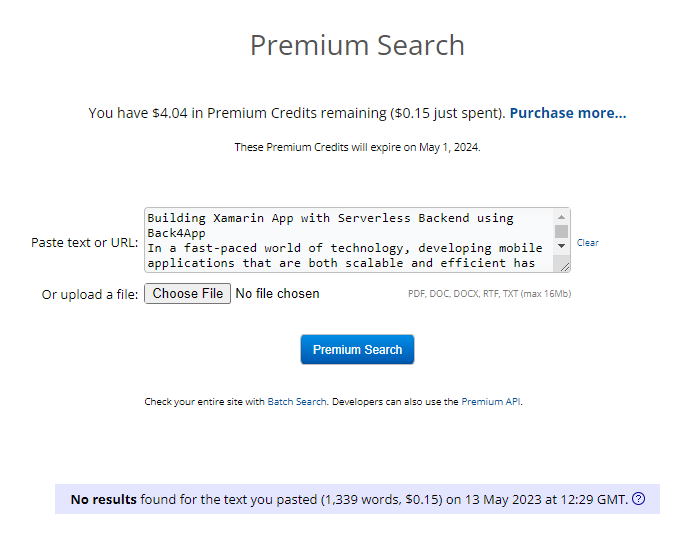Click the supported file formats note
Image resolution: width=700 pixels, height=547 pixels.
489,294
